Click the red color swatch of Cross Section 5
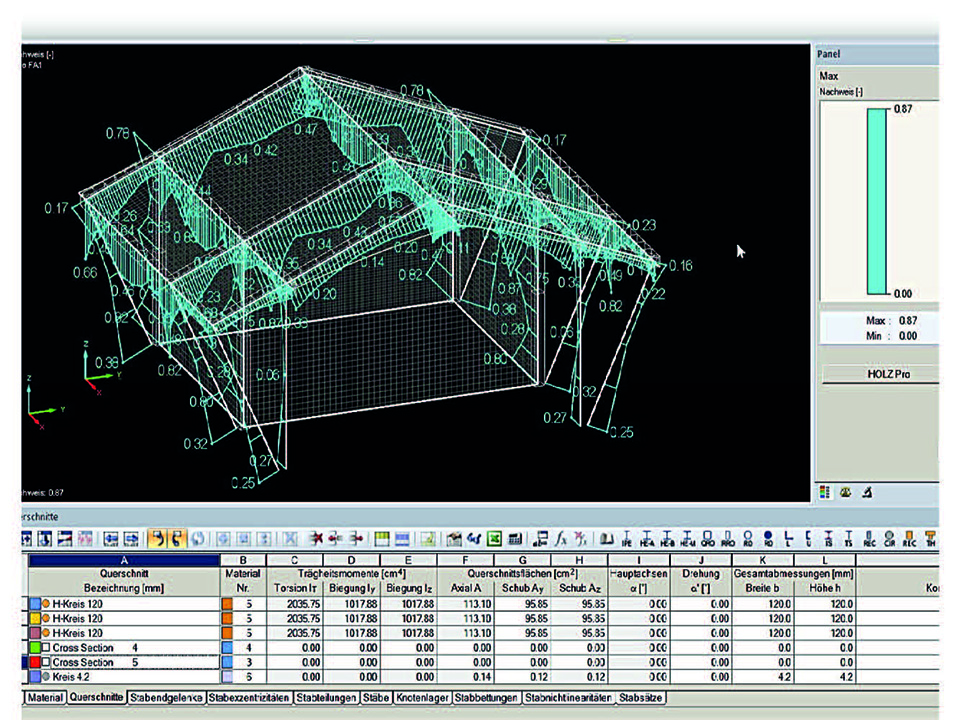The height and width of the screenshot is (720, 960). pyautogui.click(x=37, y=662)
